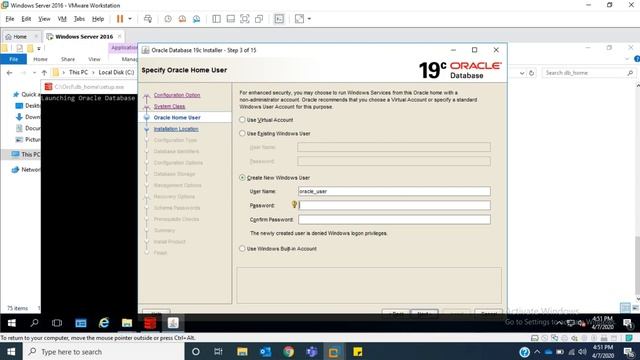
Task: Click the password hint lightbulb icon
Action: [294, 204]
